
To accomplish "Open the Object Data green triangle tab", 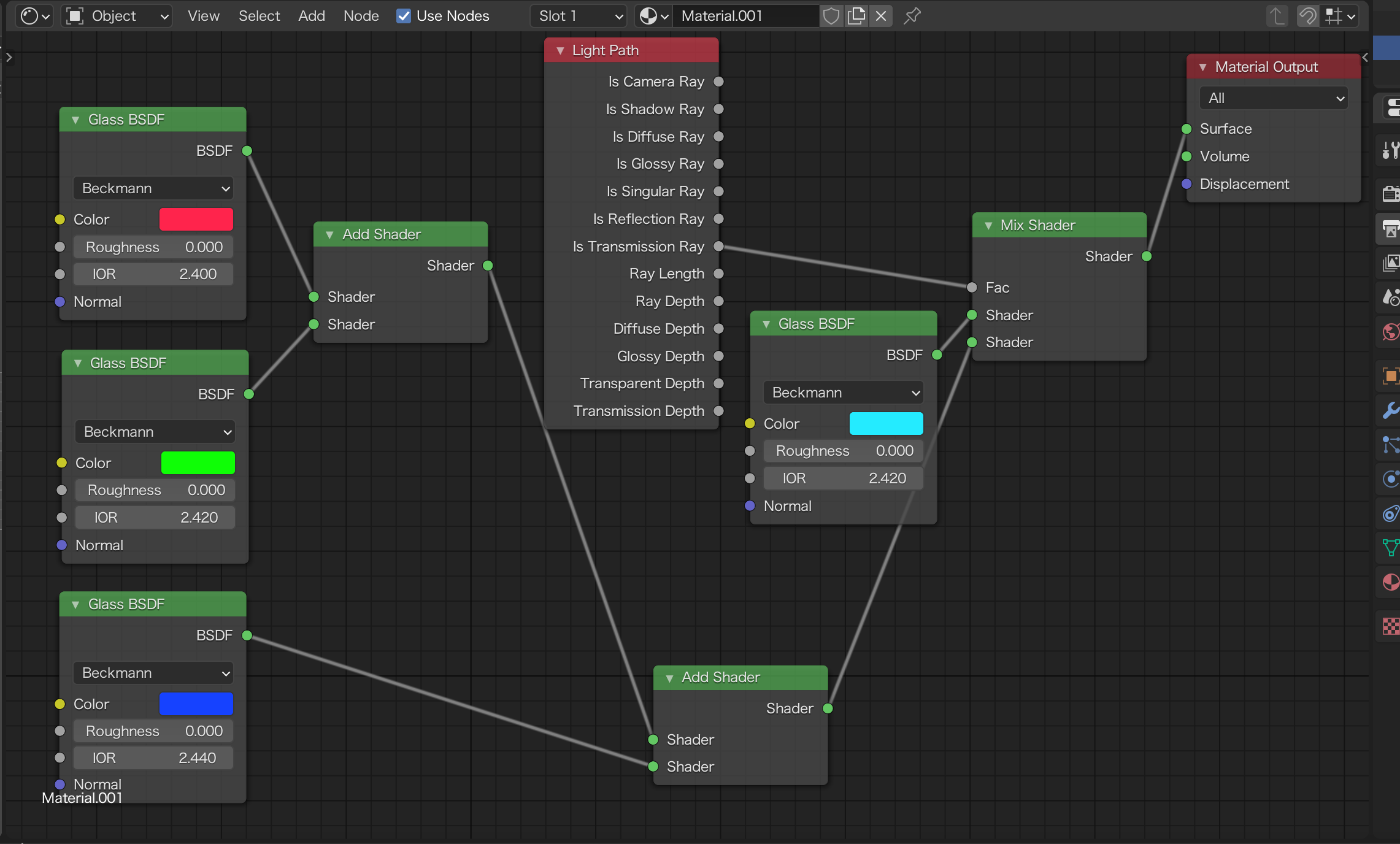I will [1390, 547].
